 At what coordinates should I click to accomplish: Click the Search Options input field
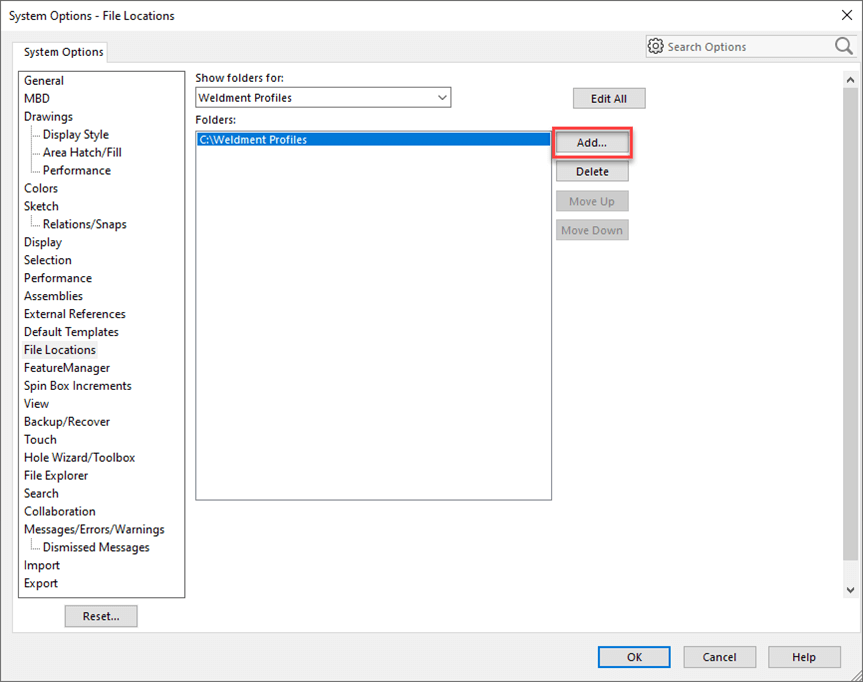pyautogui.click(x=749, y=47)
